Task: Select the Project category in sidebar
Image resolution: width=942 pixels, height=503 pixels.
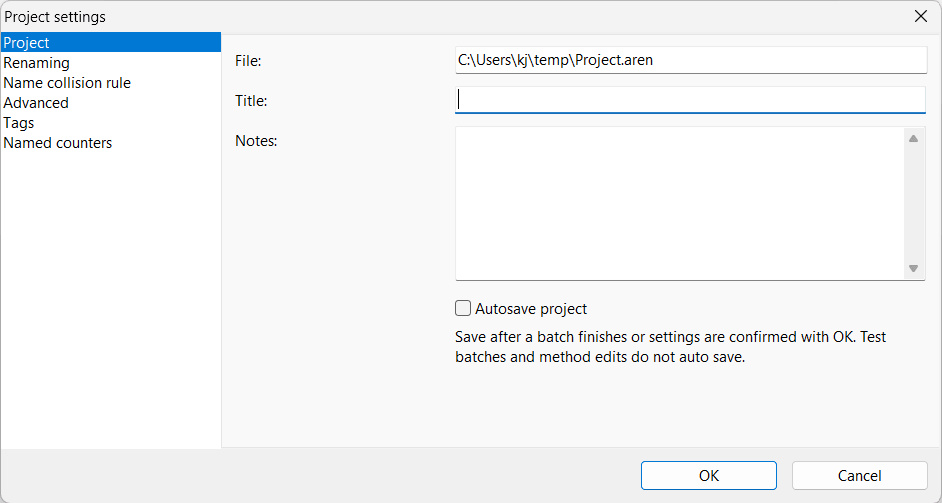Action: [111, 43]
